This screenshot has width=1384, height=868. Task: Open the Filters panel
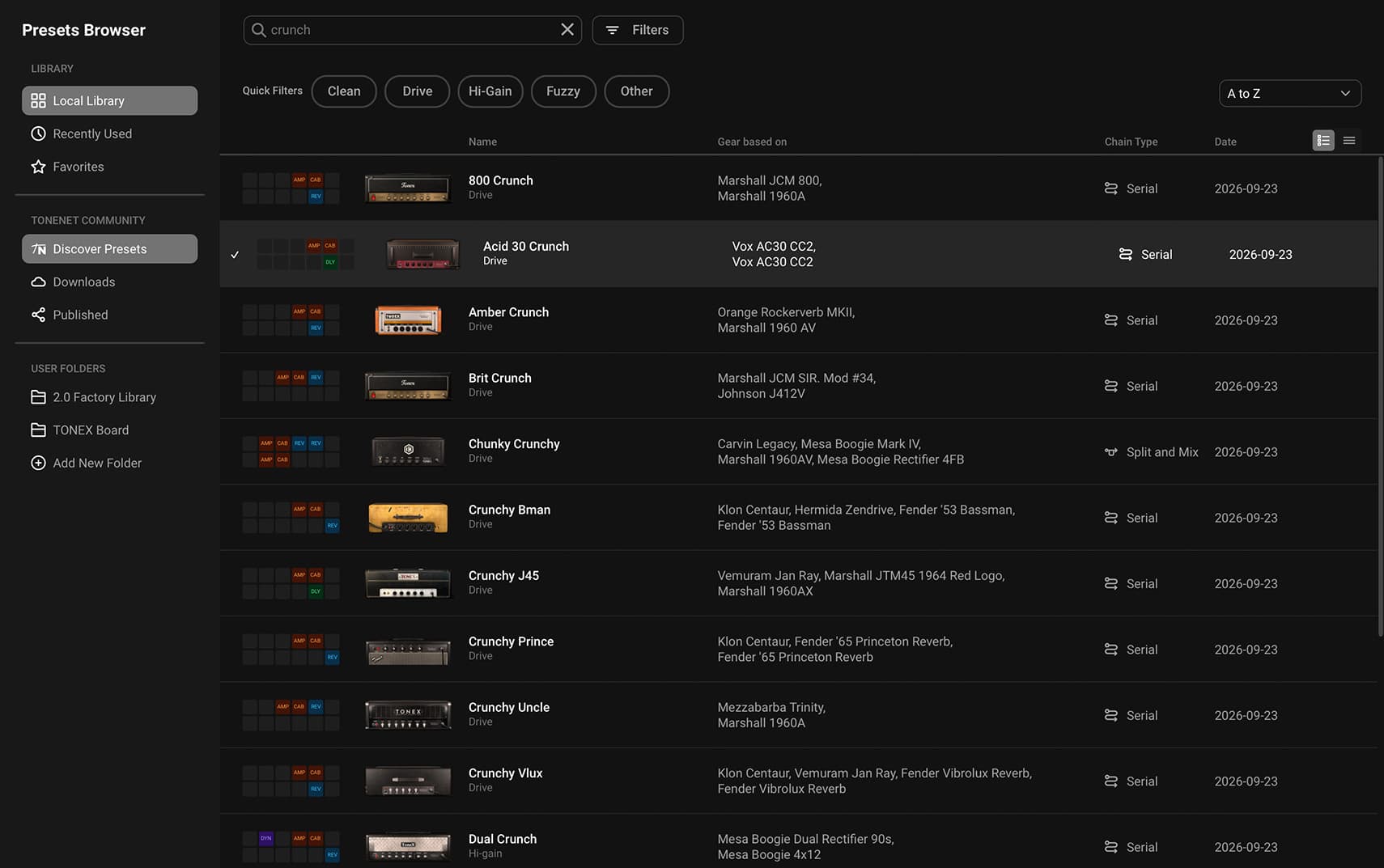point(638,30)
